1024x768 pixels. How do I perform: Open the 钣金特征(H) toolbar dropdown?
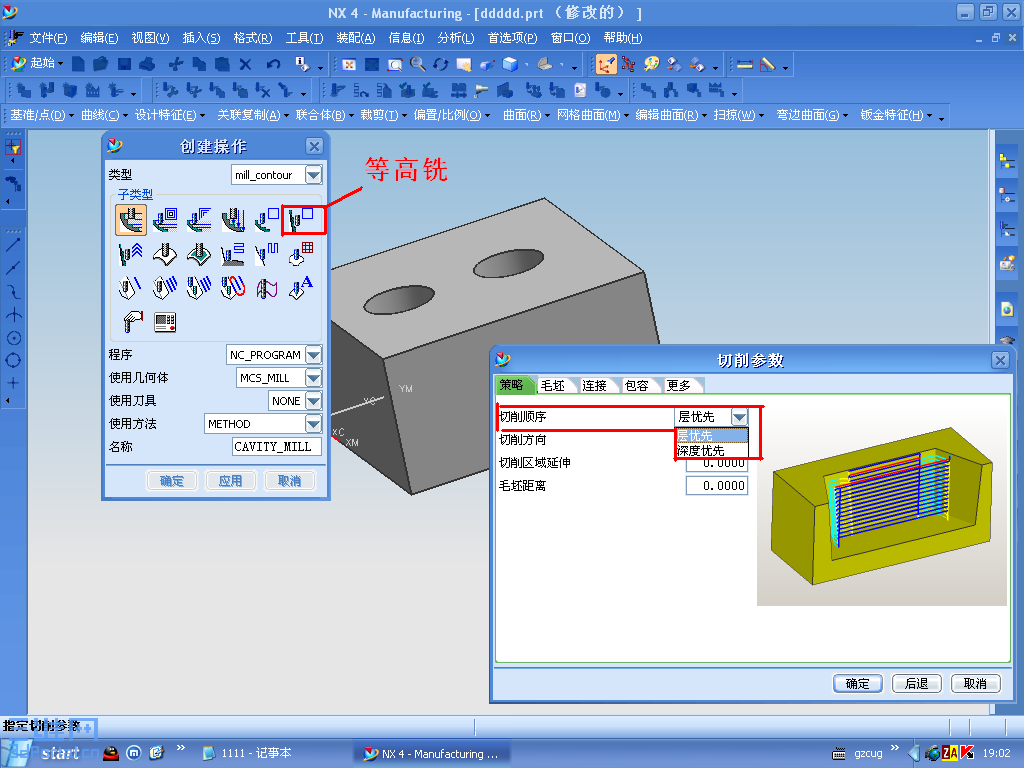[896, 115]
